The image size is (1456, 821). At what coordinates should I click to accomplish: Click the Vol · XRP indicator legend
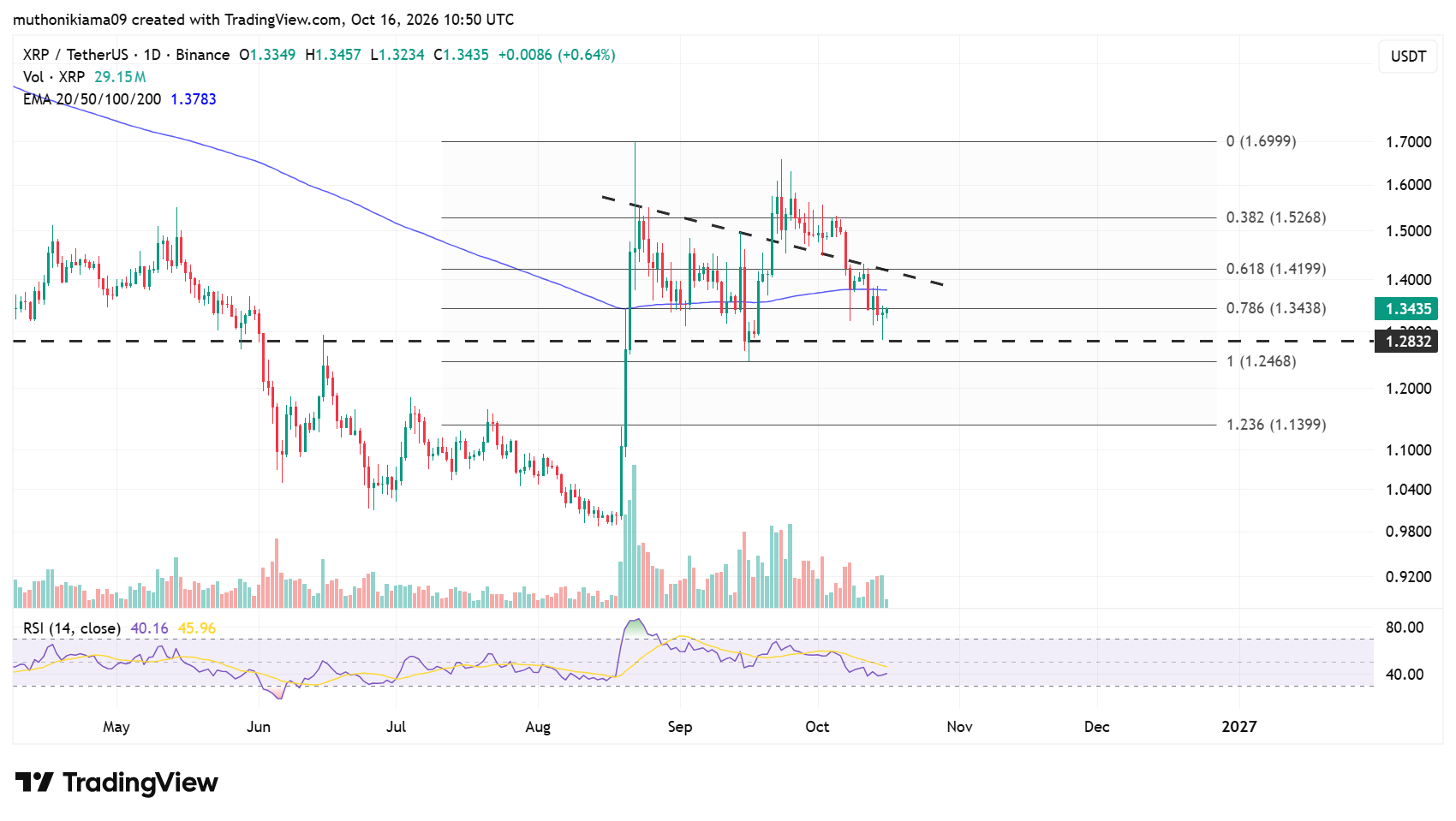tap(54, 77)
